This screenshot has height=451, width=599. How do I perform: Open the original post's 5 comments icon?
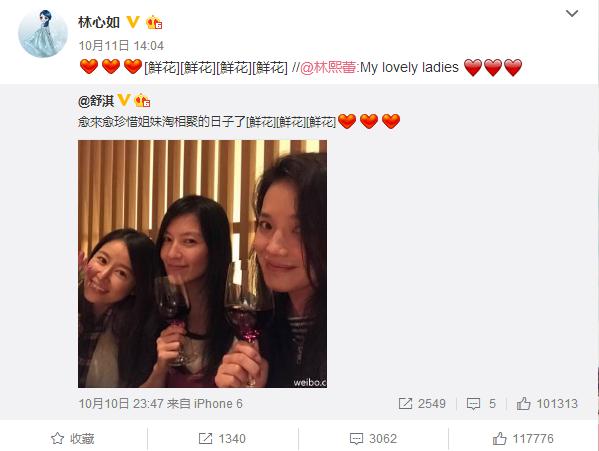pyautogui.click(x=481, y=404)
